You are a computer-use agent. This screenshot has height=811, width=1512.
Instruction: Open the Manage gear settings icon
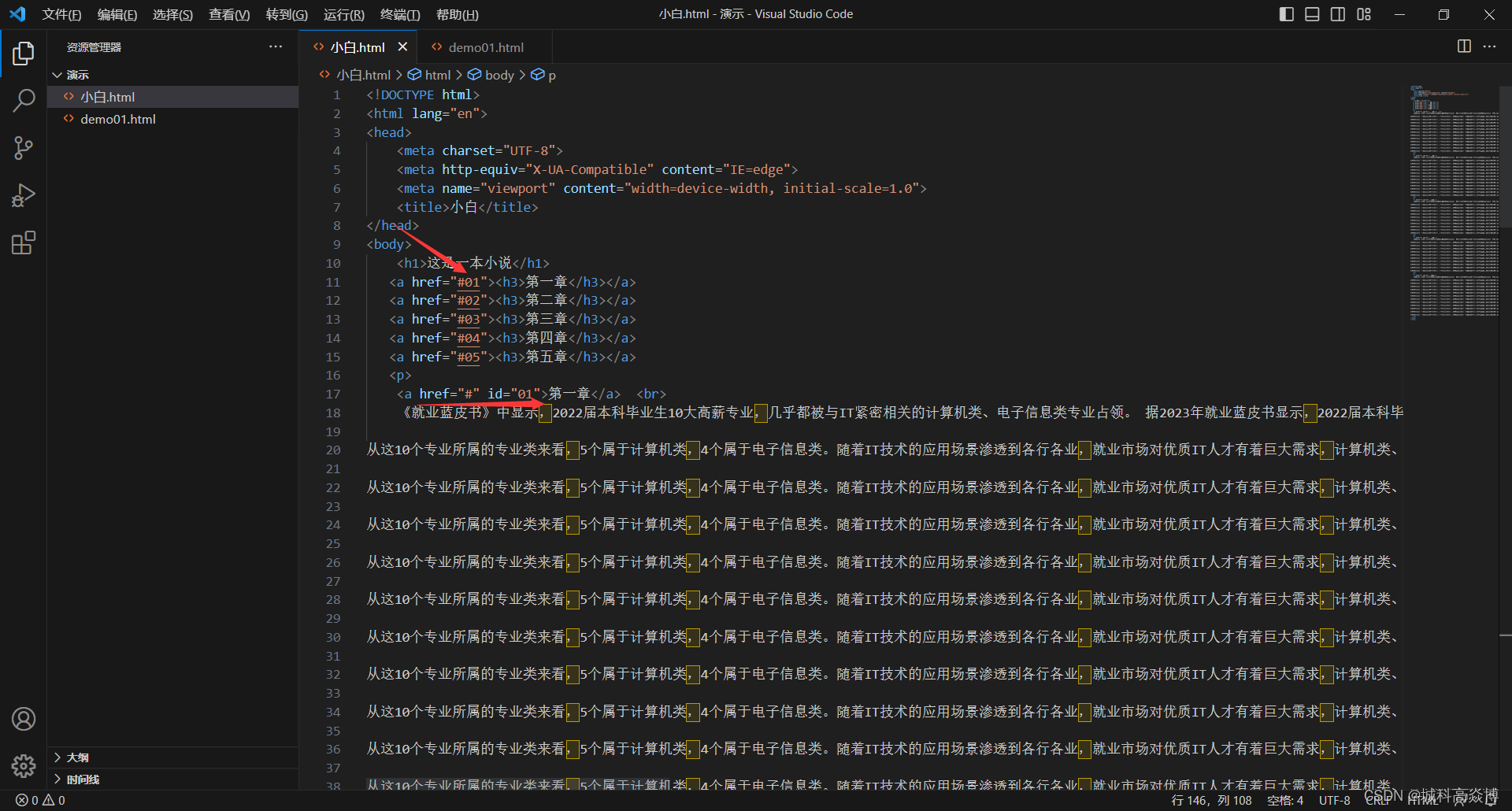24,765
